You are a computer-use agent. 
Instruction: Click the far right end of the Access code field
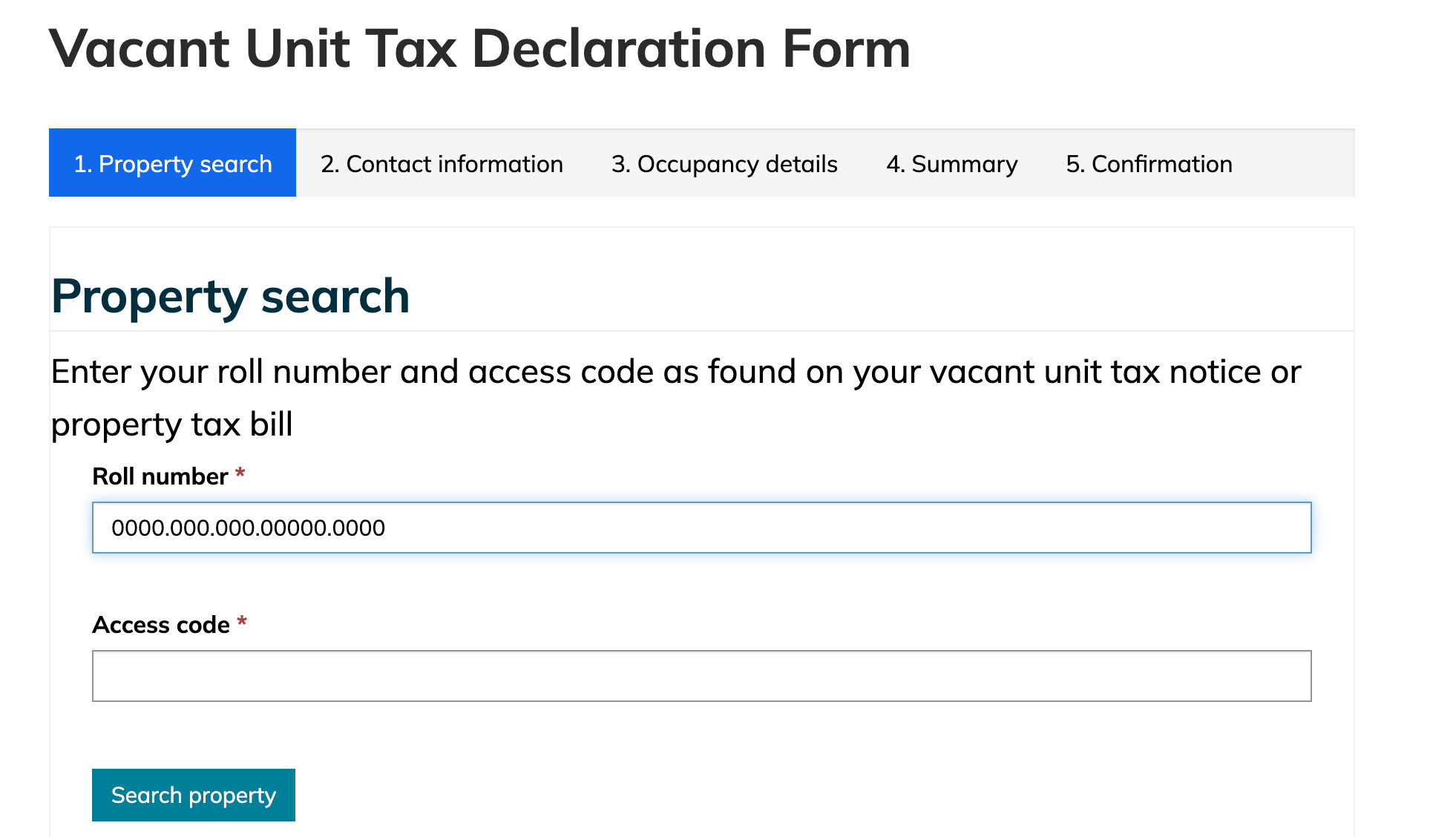1291,676
